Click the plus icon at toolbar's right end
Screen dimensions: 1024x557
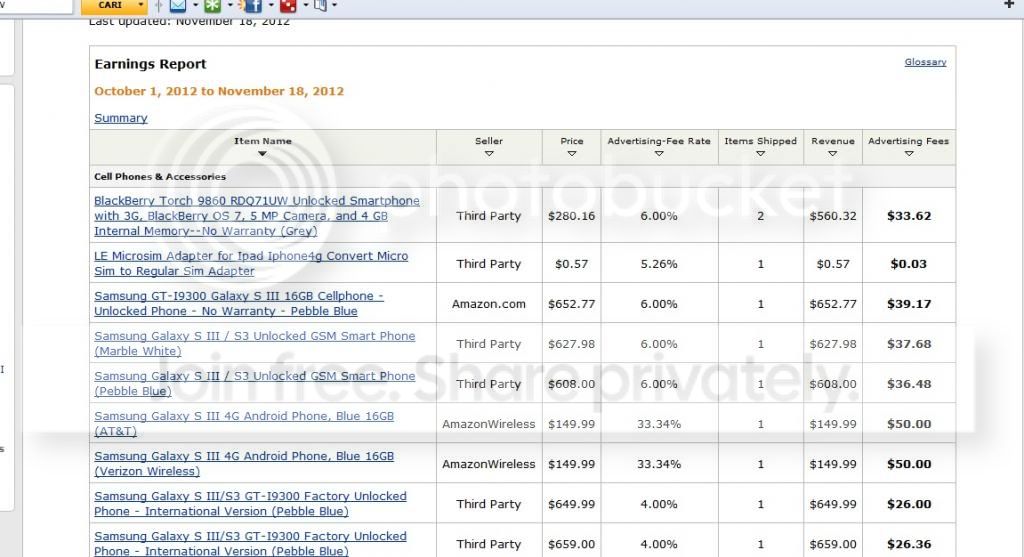point(1008,5)
